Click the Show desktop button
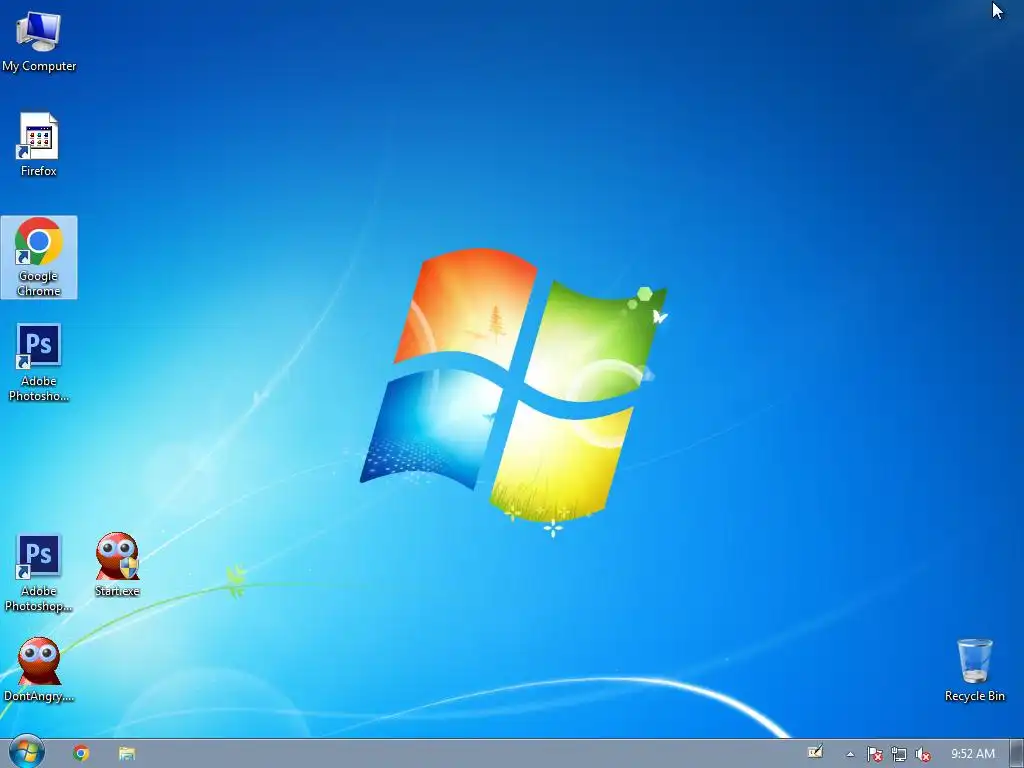Viewport: 1024px width, 768px height. tap(1017, 754)
